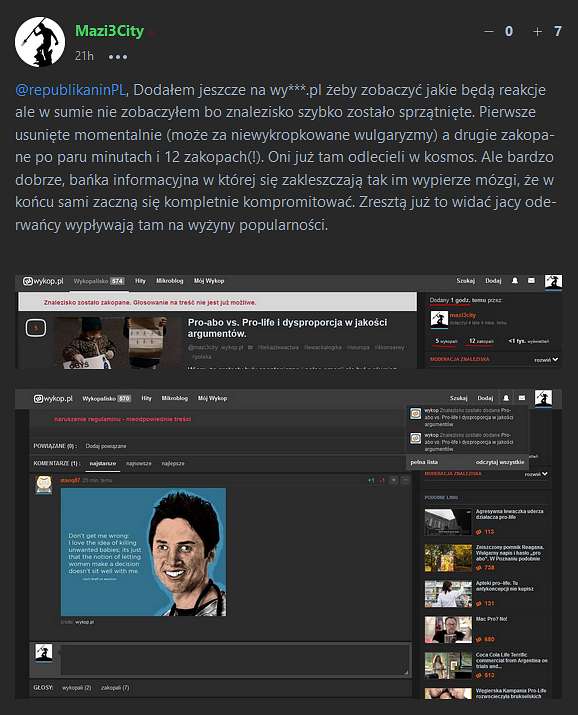Open Mazi3City's profile avatar
The image size is (578, 715).
click(40, 42)
